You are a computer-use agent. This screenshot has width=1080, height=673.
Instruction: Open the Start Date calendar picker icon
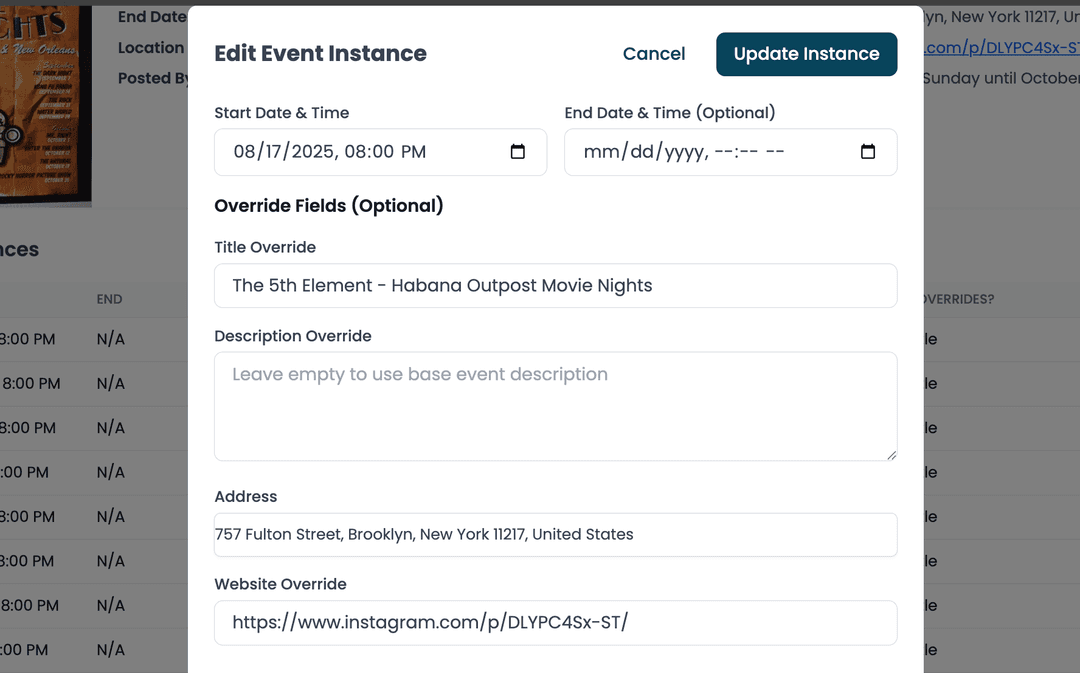click(518, 151)
